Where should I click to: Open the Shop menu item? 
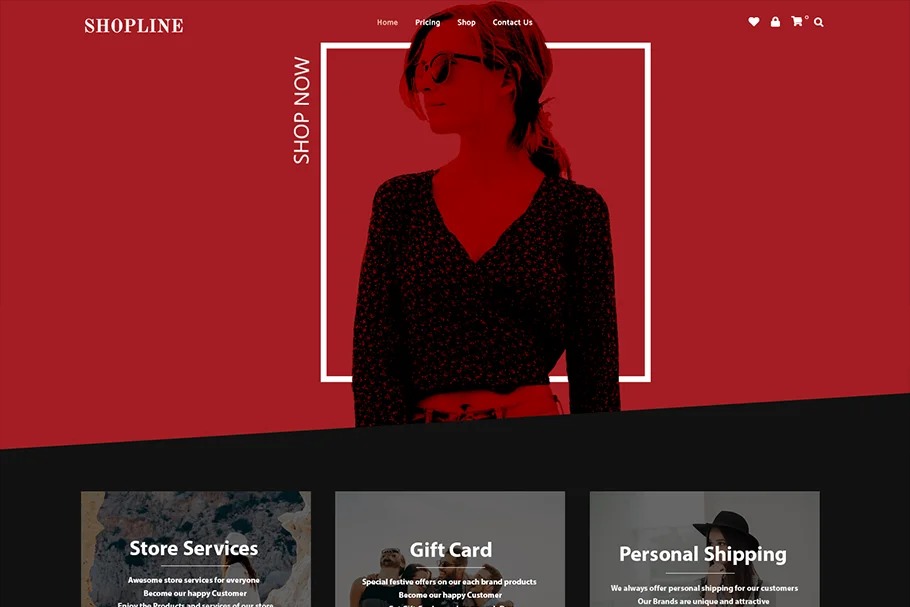coord(466,22)
